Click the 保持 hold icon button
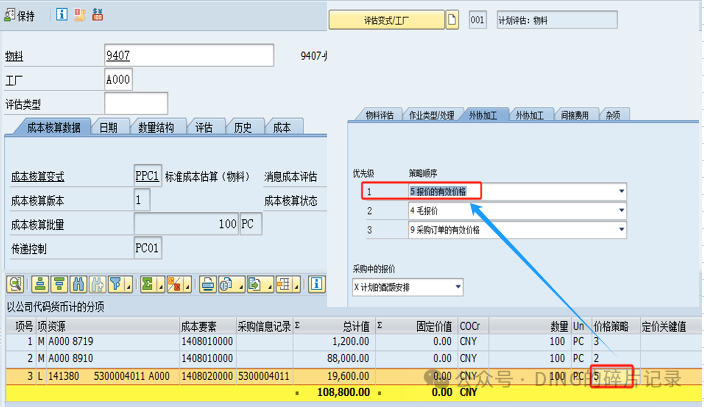 tap(19, 15)
